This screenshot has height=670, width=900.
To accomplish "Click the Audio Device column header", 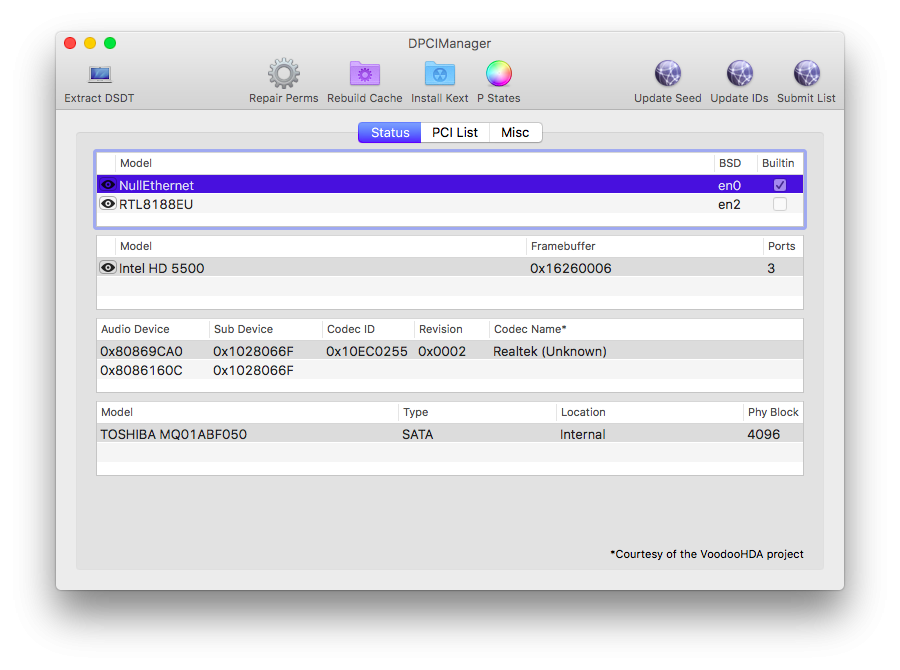I will (x=153, y=329).
